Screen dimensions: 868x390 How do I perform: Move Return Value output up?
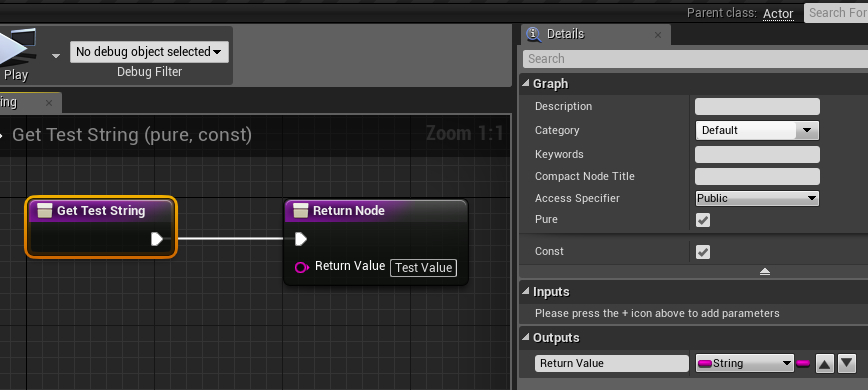[824, 364]
